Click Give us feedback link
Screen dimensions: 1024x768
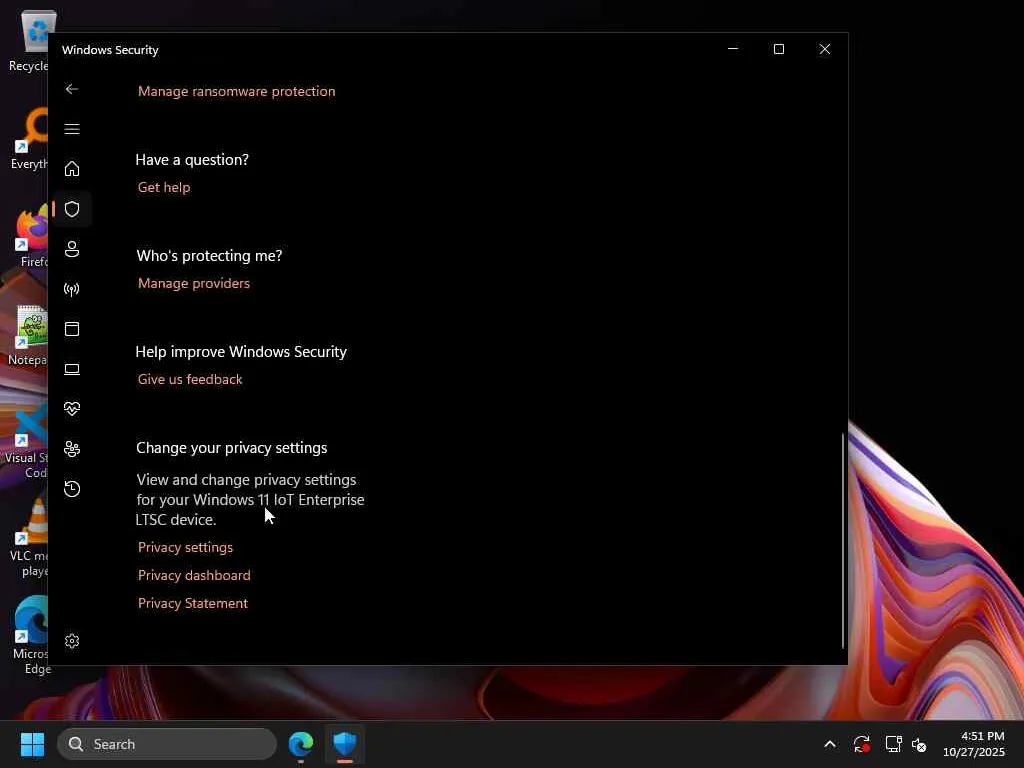[190, 379]
